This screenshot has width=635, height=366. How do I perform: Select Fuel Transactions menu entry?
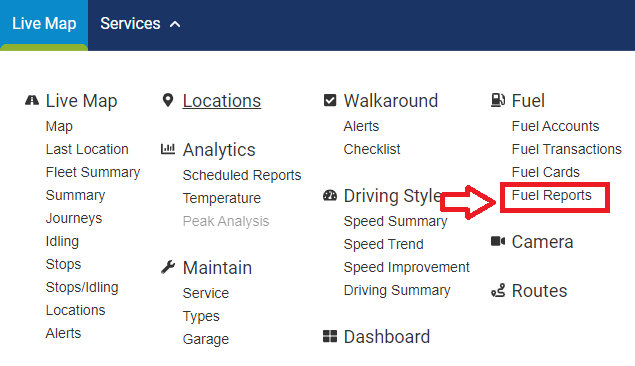point(566,149)
